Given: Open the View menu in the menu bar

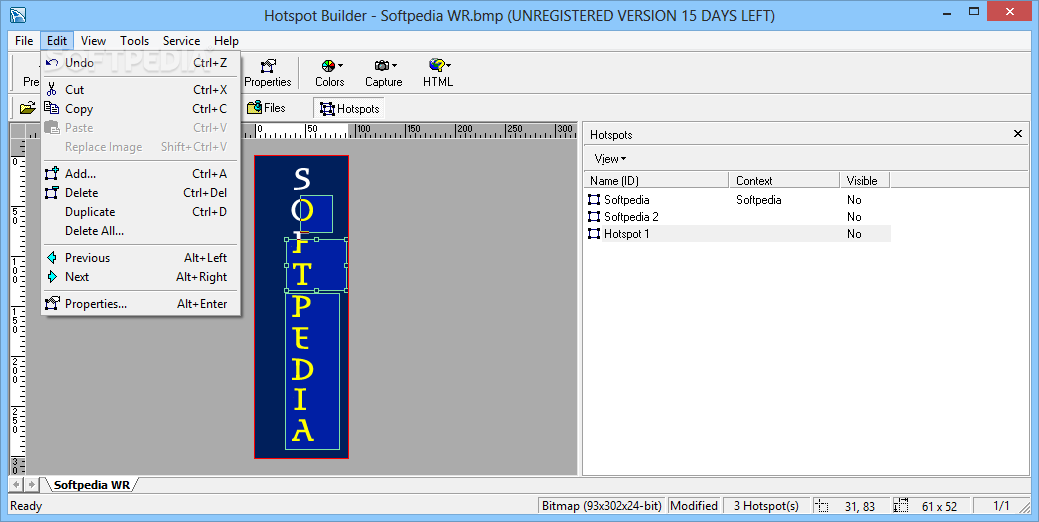Looking at the screenshot, I should pos(93,41).
